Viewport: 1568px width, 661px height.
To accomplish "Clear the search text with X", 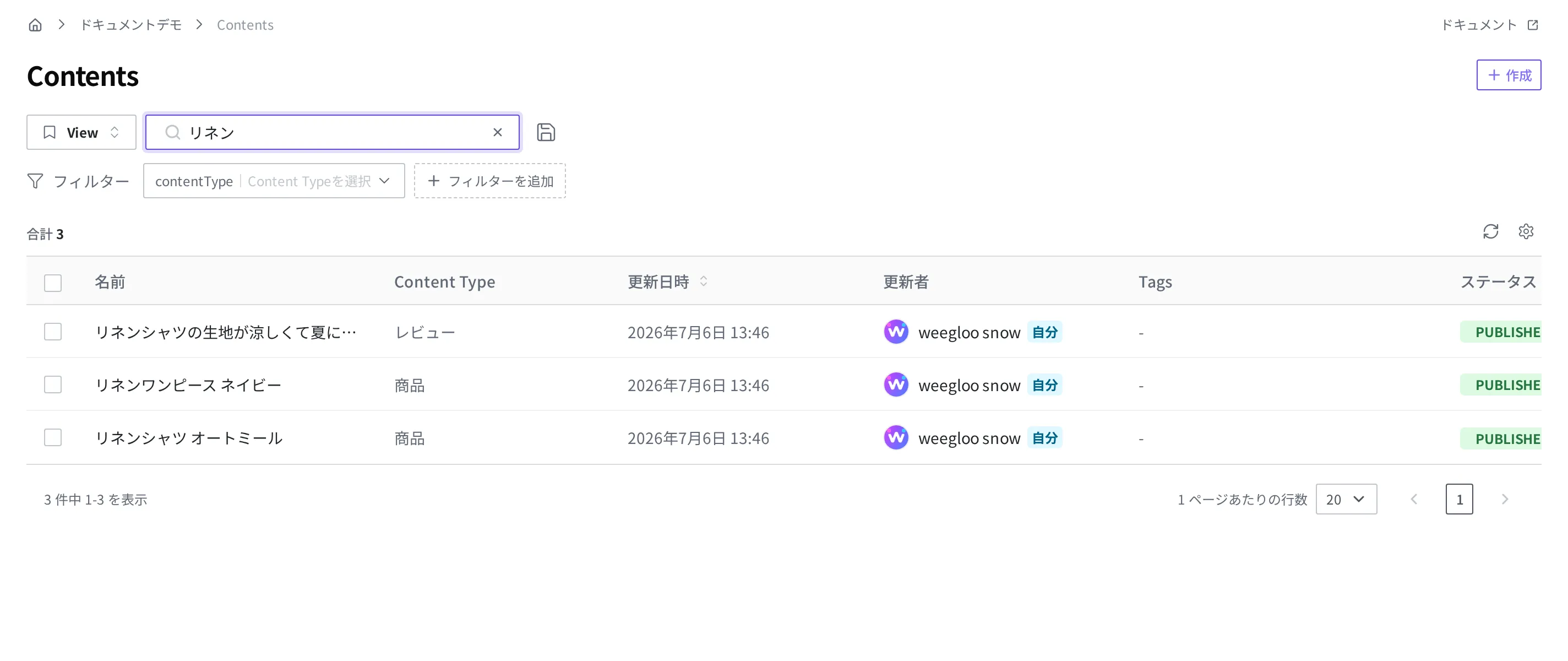I will [x=497, y=132].
